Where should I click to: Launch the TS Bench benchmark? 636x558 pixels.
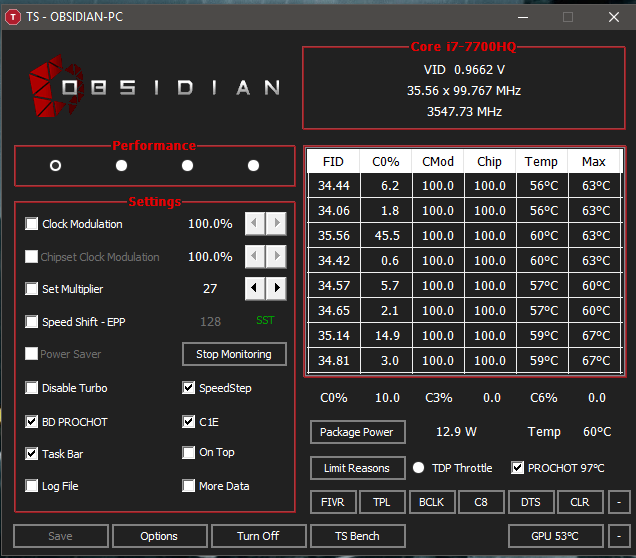(357, 536)
